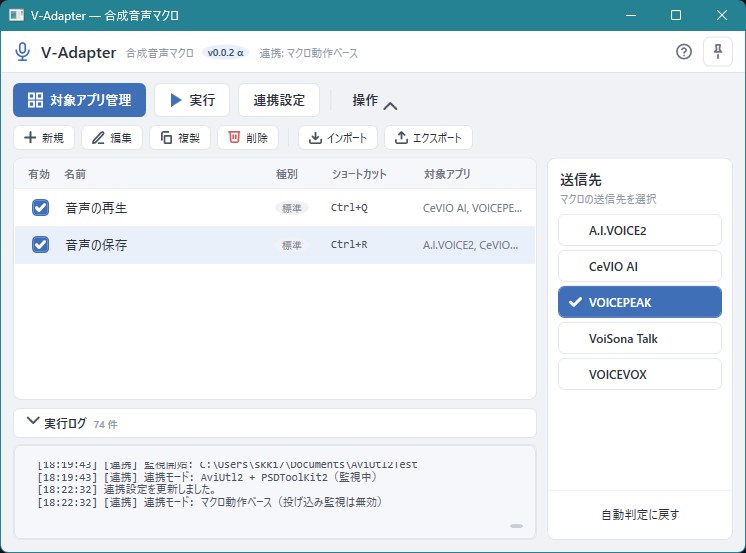The image size is (746, 553).
Task: Click the 74 件 log count
Action: (x=105, y=424)
